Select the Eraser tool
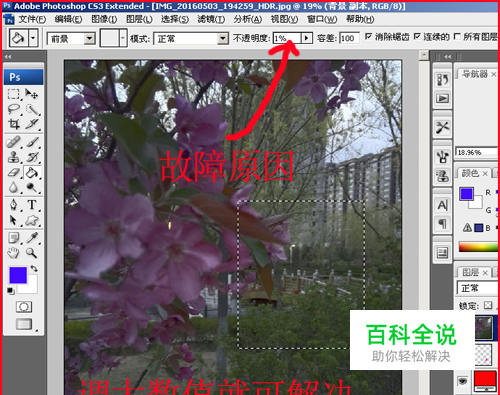Image resolution: width=500 pixels, height=395 pixels. pyautogui.click(x=14, y=173)
